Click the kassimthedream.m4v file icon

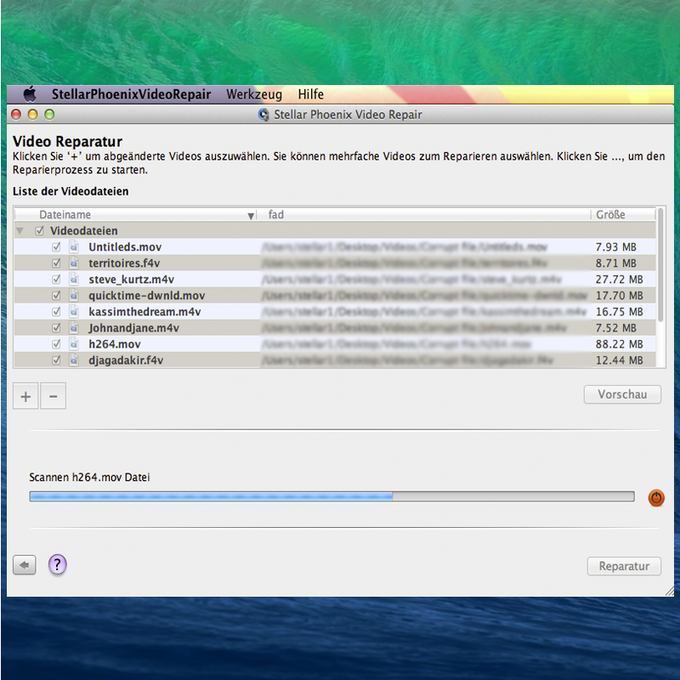pos(74,311)
